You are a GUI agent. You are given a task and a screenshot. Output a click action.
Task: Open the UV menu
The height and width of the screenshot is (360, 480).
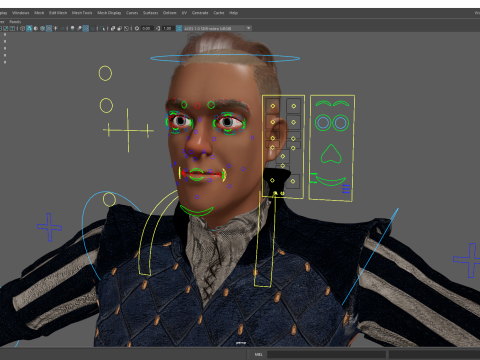[184, 13]
